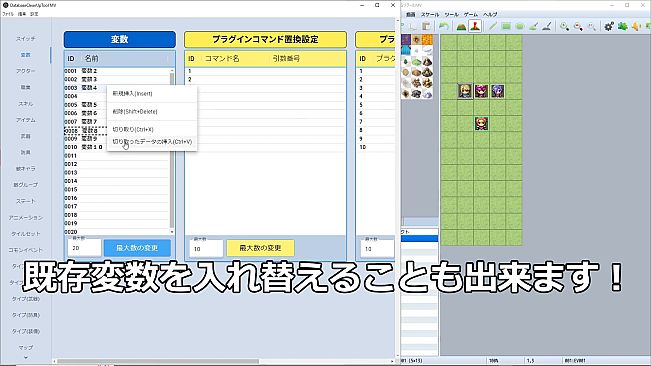Image resolution: width=651 pixels, height=366 pixels.
Task: Click the Paste icon in RPG Maker toolbar
Action: 426,26
